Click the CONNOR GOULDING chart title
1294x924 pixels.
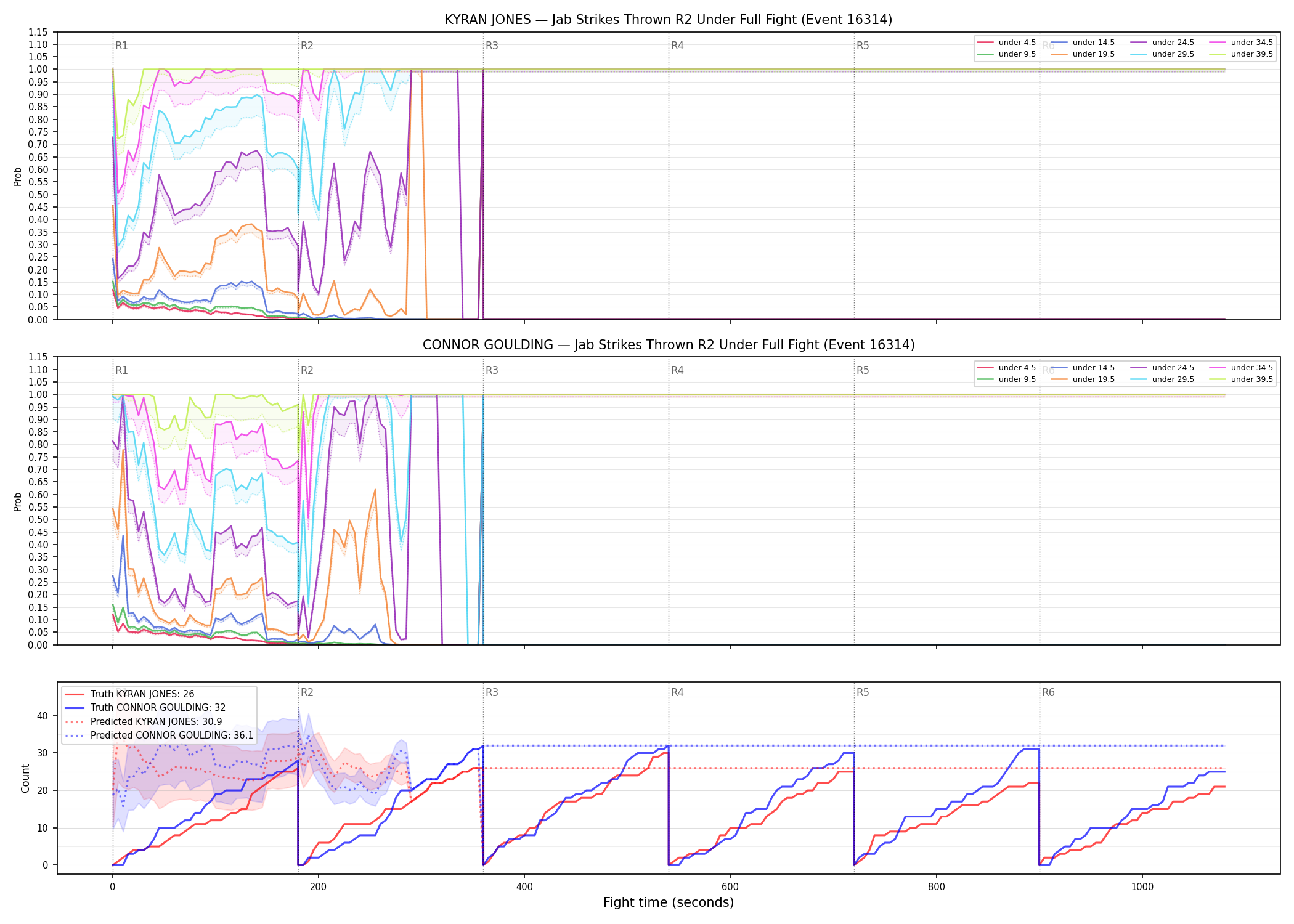pos(669,345)
